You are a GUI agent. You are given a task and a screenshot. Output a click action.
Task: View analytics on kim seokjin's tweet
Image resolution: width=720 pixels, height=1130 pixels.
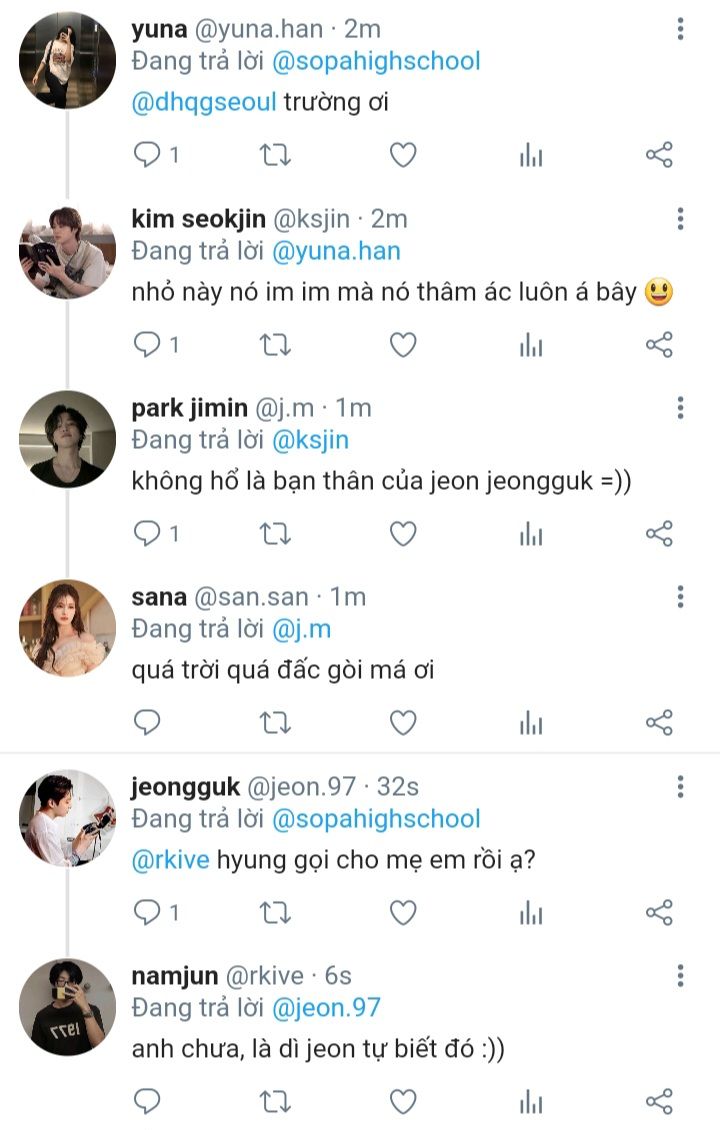pos(531,345)
